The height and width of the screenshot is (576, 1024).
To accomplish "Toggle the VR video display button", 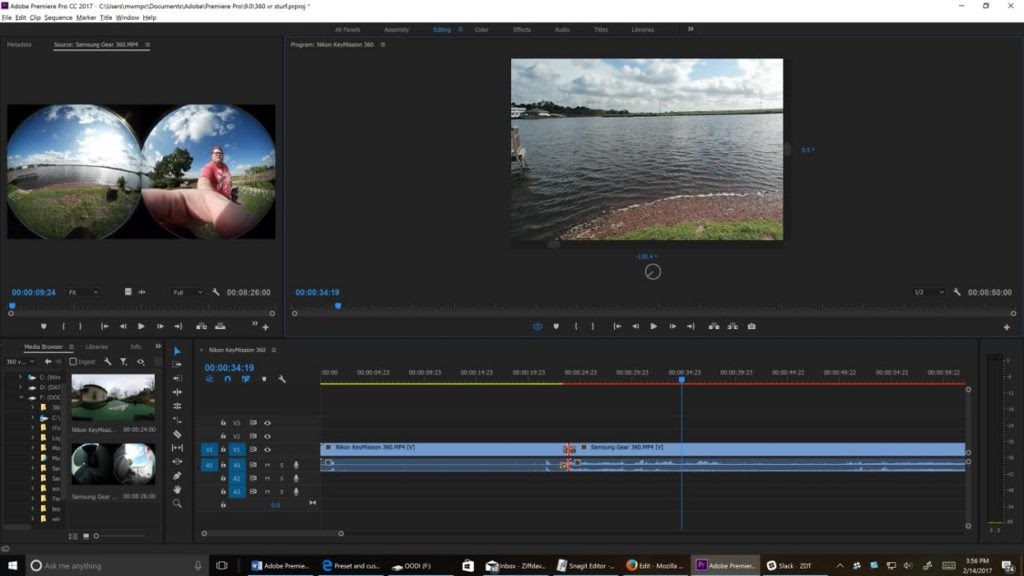I will (537, 326).
